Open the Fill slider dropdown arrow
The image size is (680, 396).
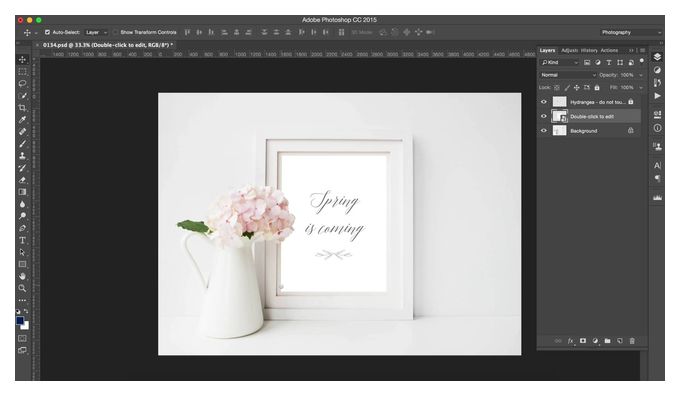[641, 88]
